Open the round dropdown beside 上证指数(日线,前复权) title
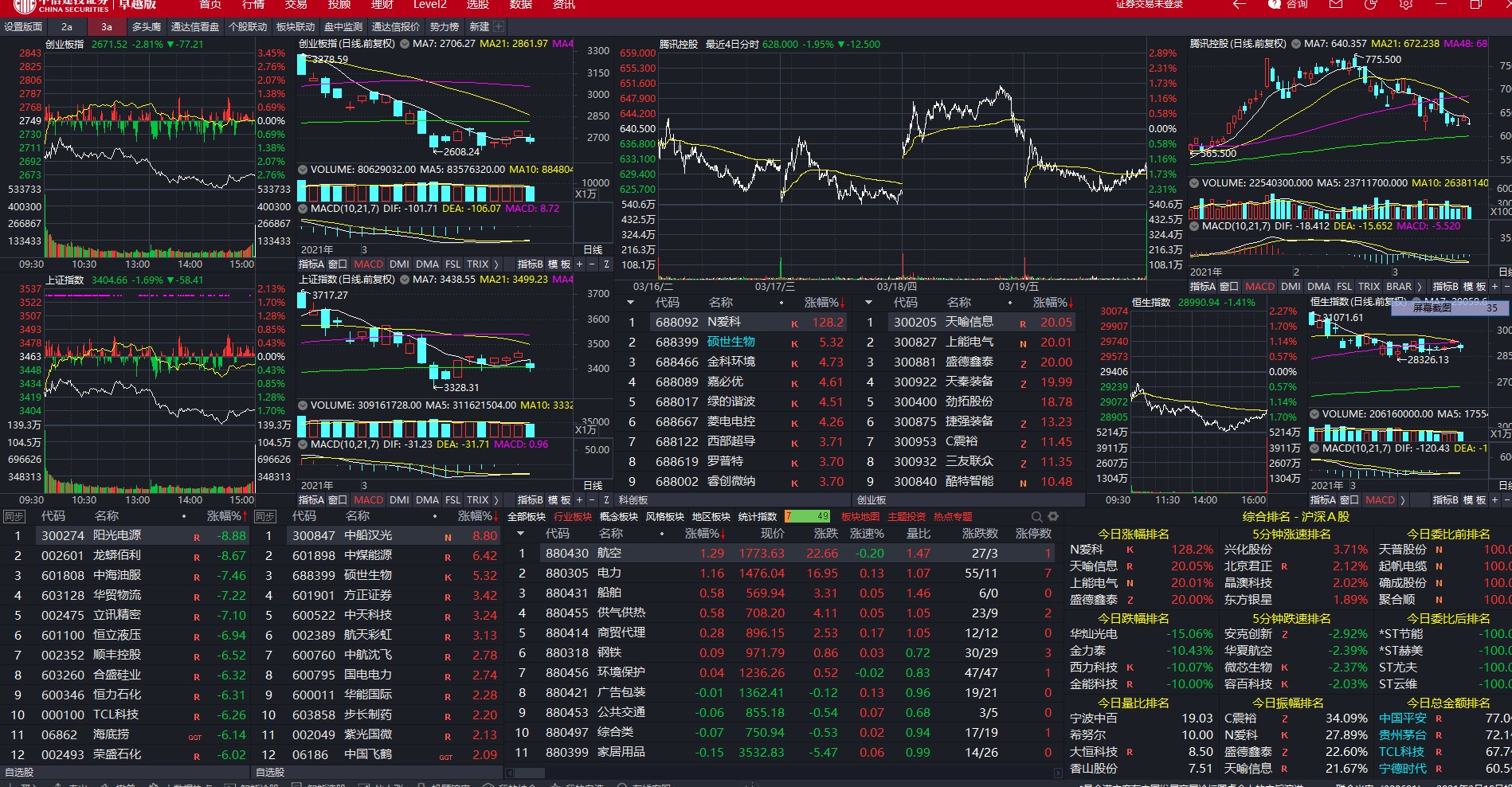 [403, 280]
